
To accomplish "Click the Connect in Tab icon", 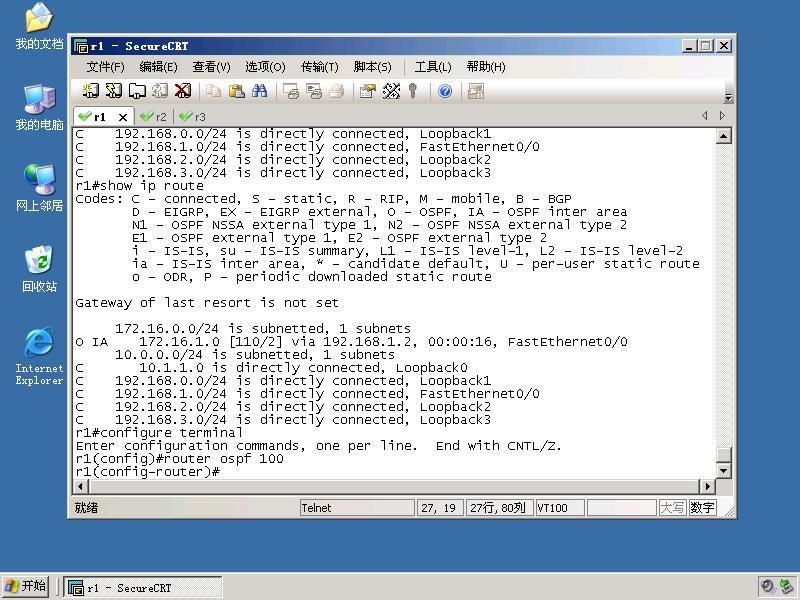I will [x=137, y=91].
